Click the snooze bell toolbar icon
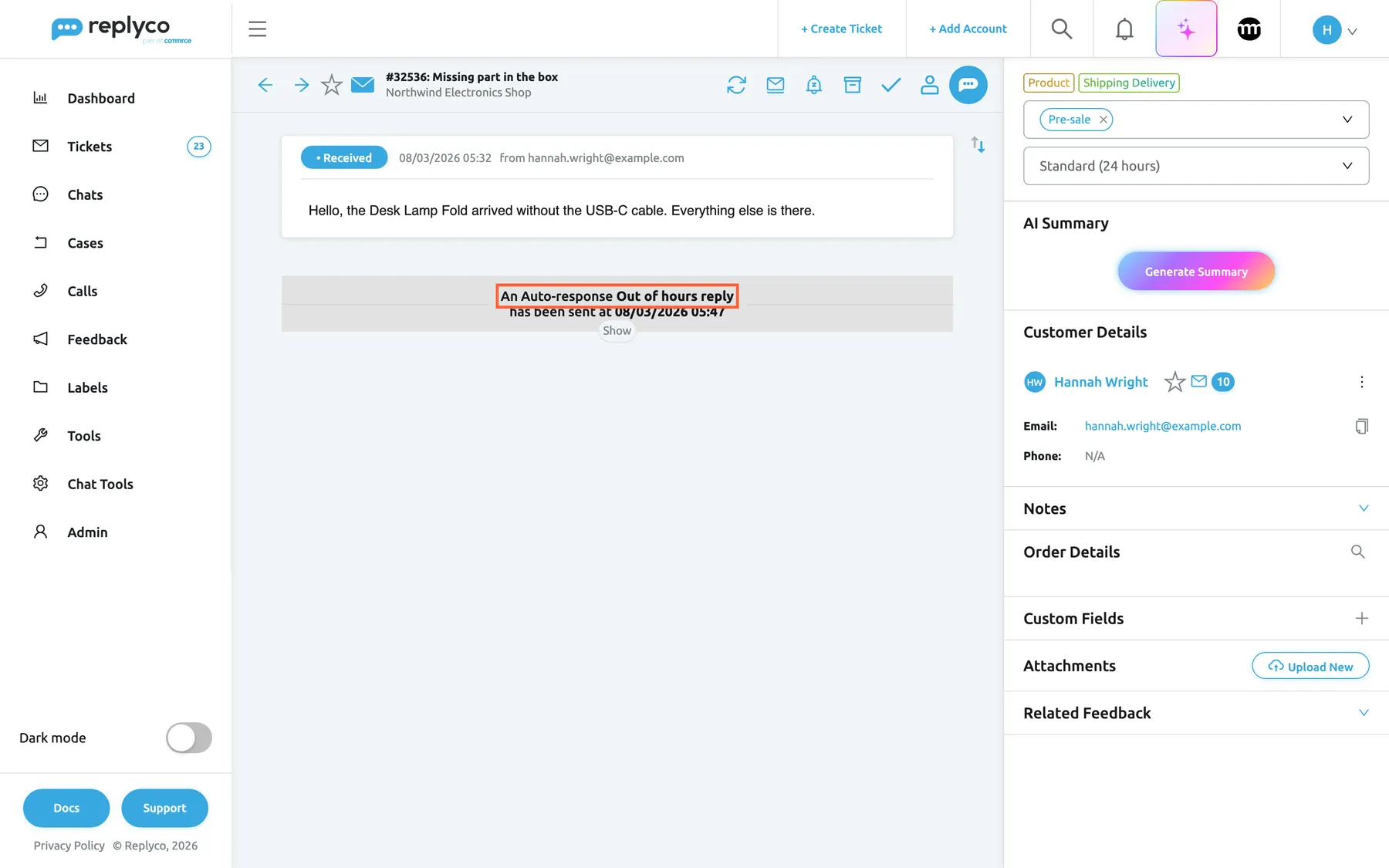This screenshot has height=868, width=1389. (814, 85)
